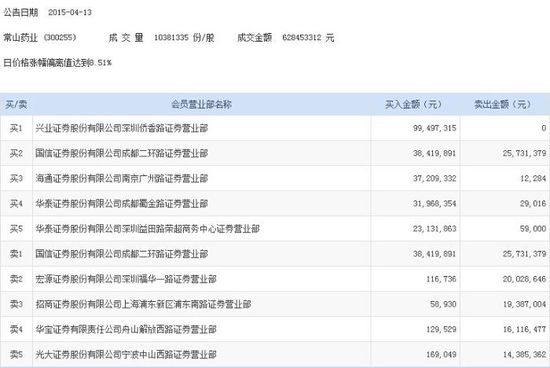Screen dimensions: 550x368
Task: Select sell amount 12,284
Action: [x=533, y=178]
